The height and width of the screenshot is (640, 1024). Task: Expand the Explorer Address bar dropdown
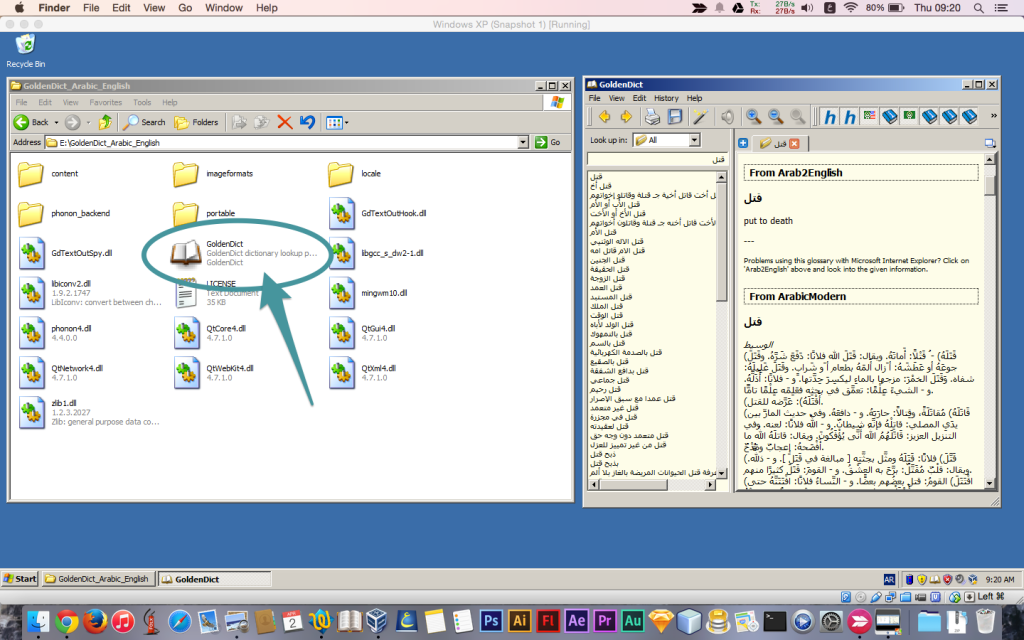[523, 142]
